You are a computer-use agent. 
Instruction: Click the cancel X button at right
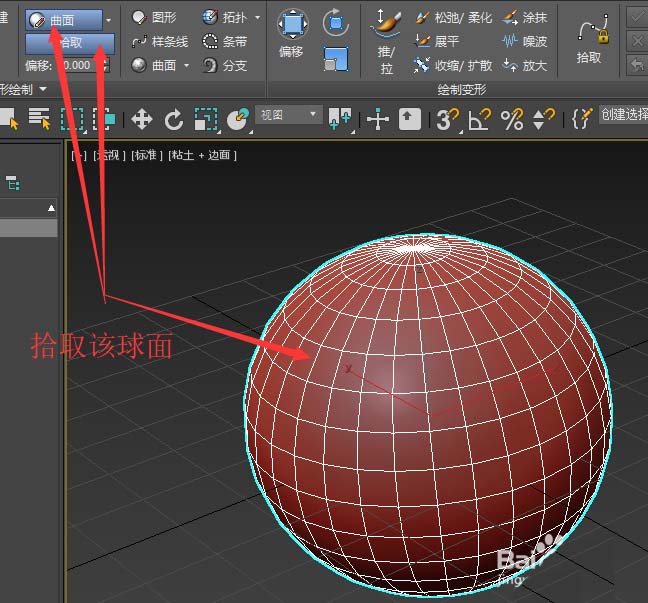point(637,41)
